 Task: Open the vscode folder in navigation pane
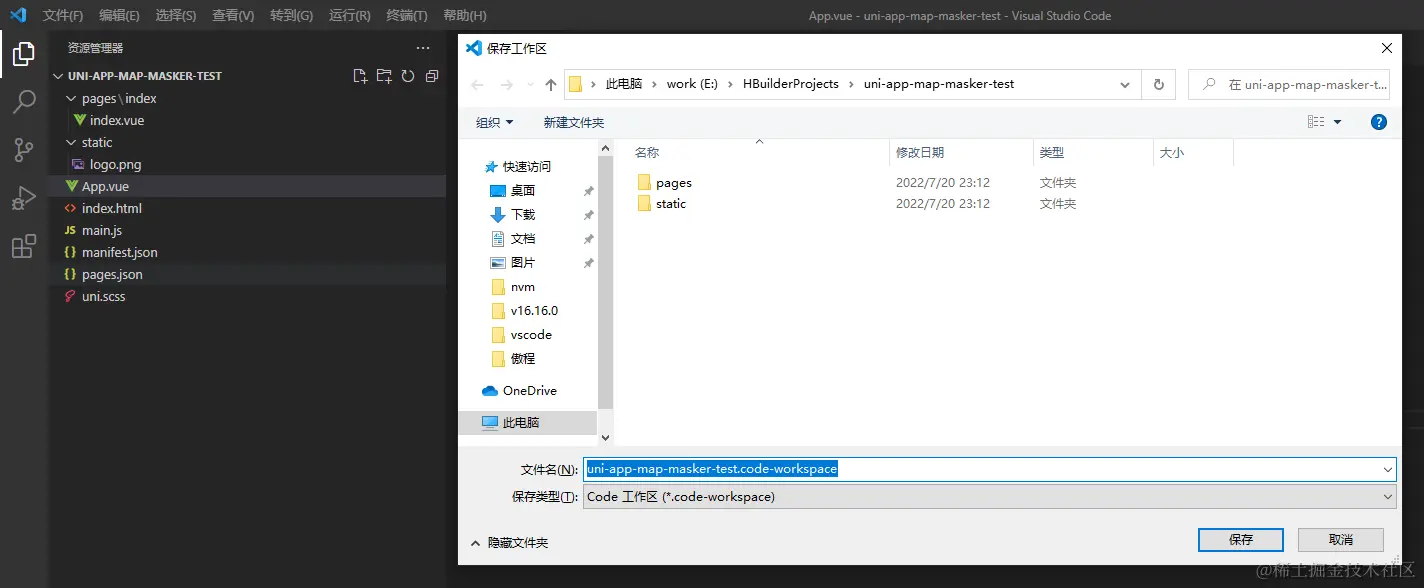(x=531, y=334)
